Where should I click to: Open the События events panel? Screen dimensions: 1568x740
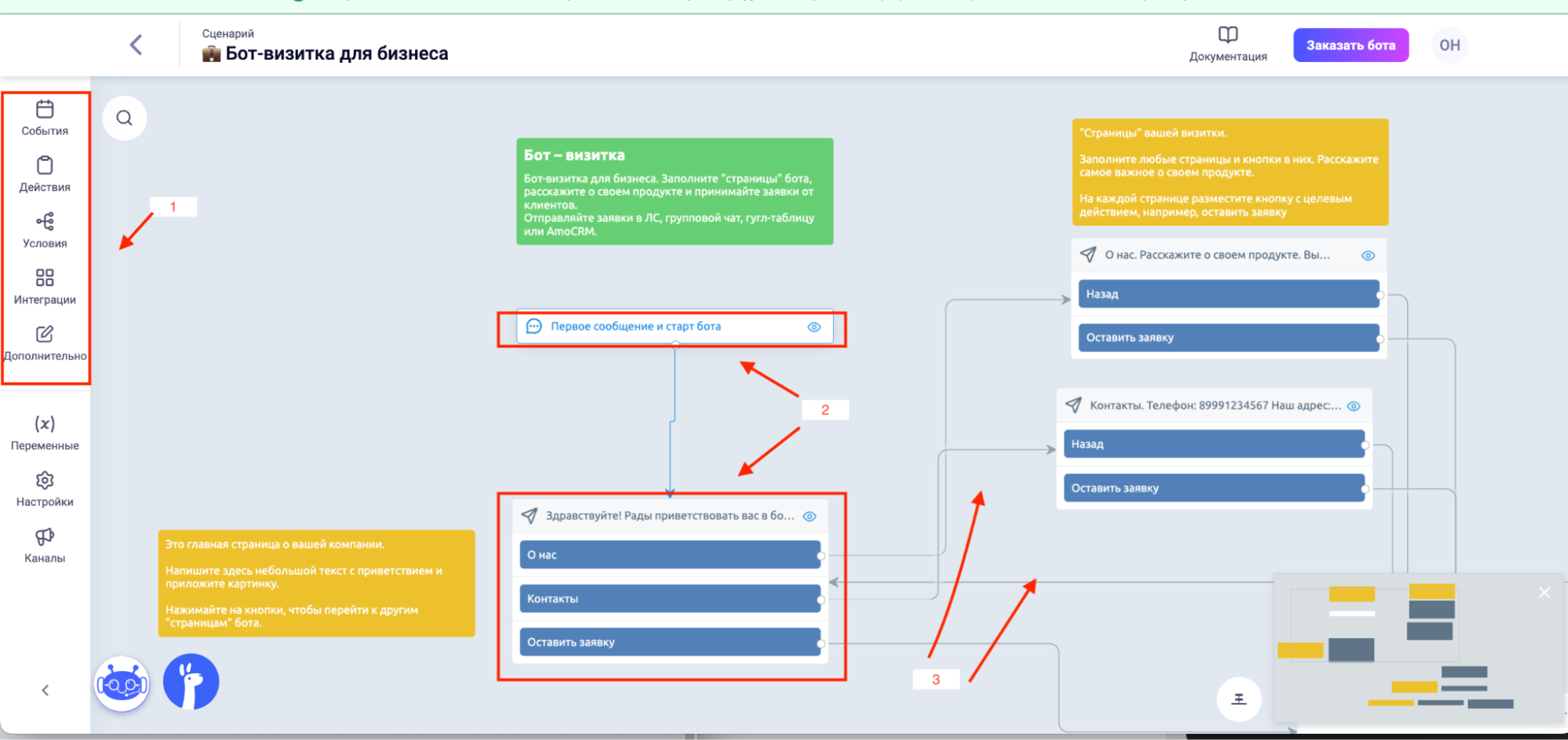tap(45, 118)
